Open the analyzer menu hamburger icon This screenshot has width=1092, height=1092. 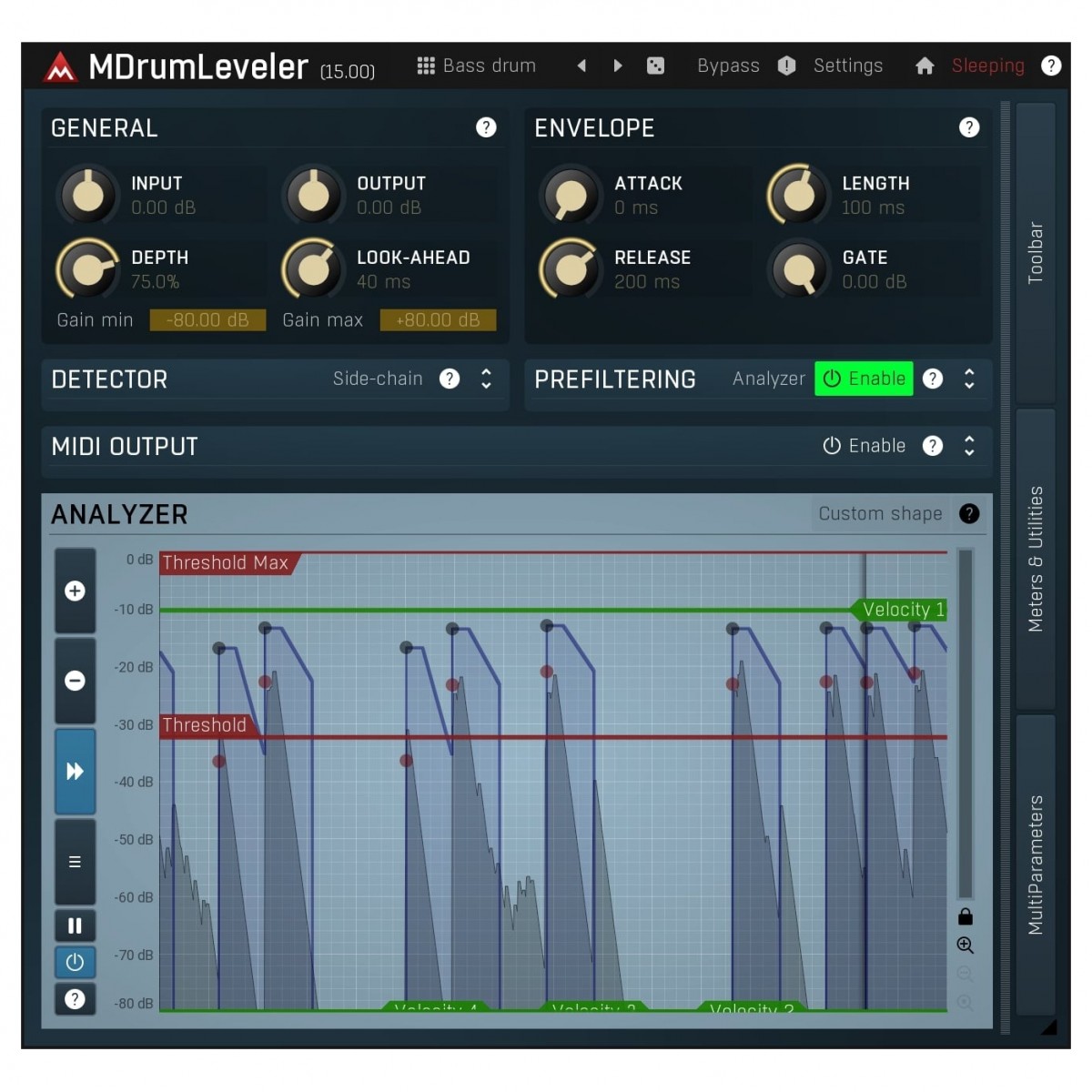75,862
